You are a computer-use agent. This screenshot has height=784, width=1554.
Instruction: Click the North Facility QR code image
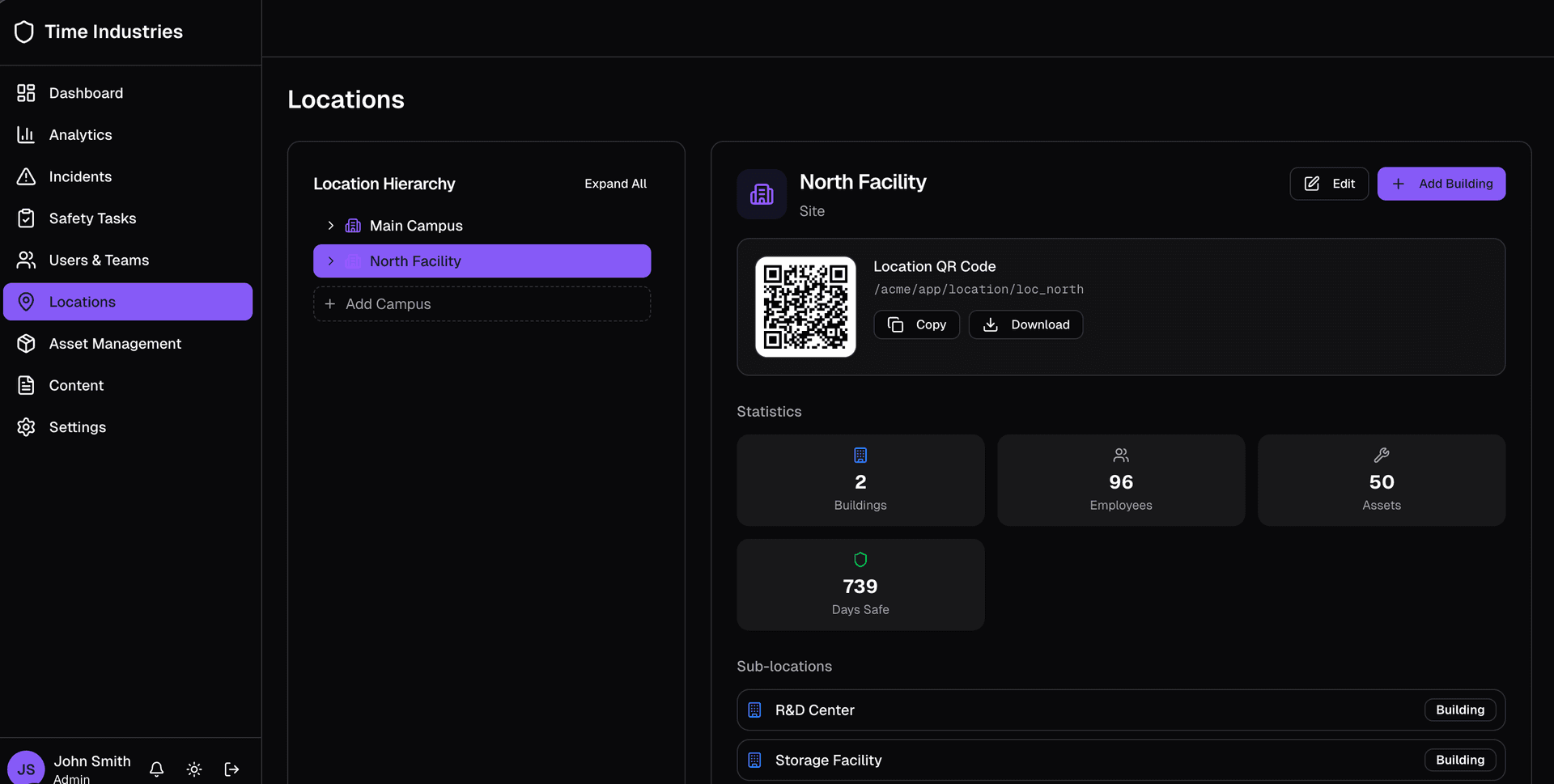point(805,307)
